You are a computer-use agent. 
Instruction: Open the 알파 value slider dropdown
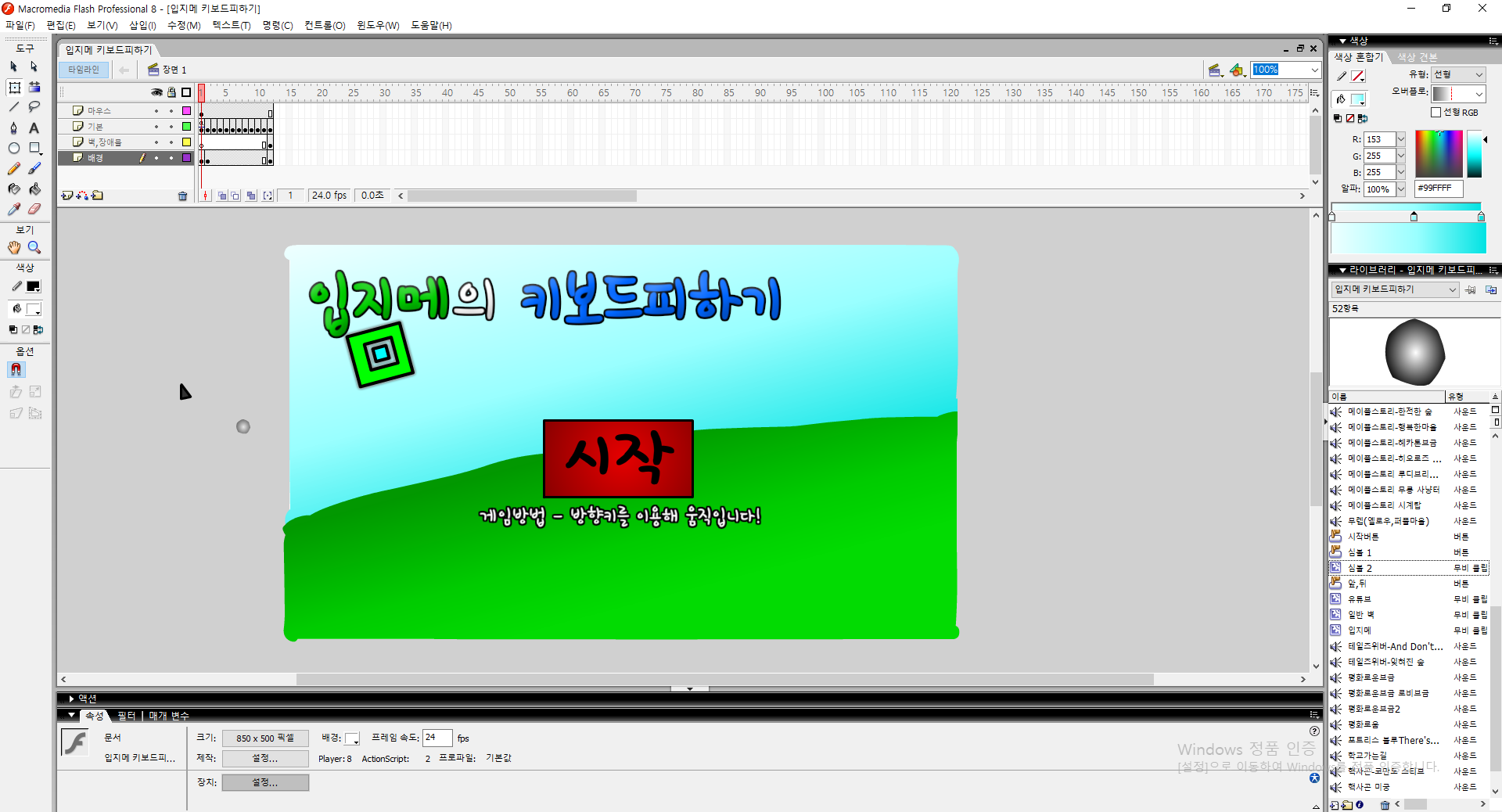(x=1401, y=189)
